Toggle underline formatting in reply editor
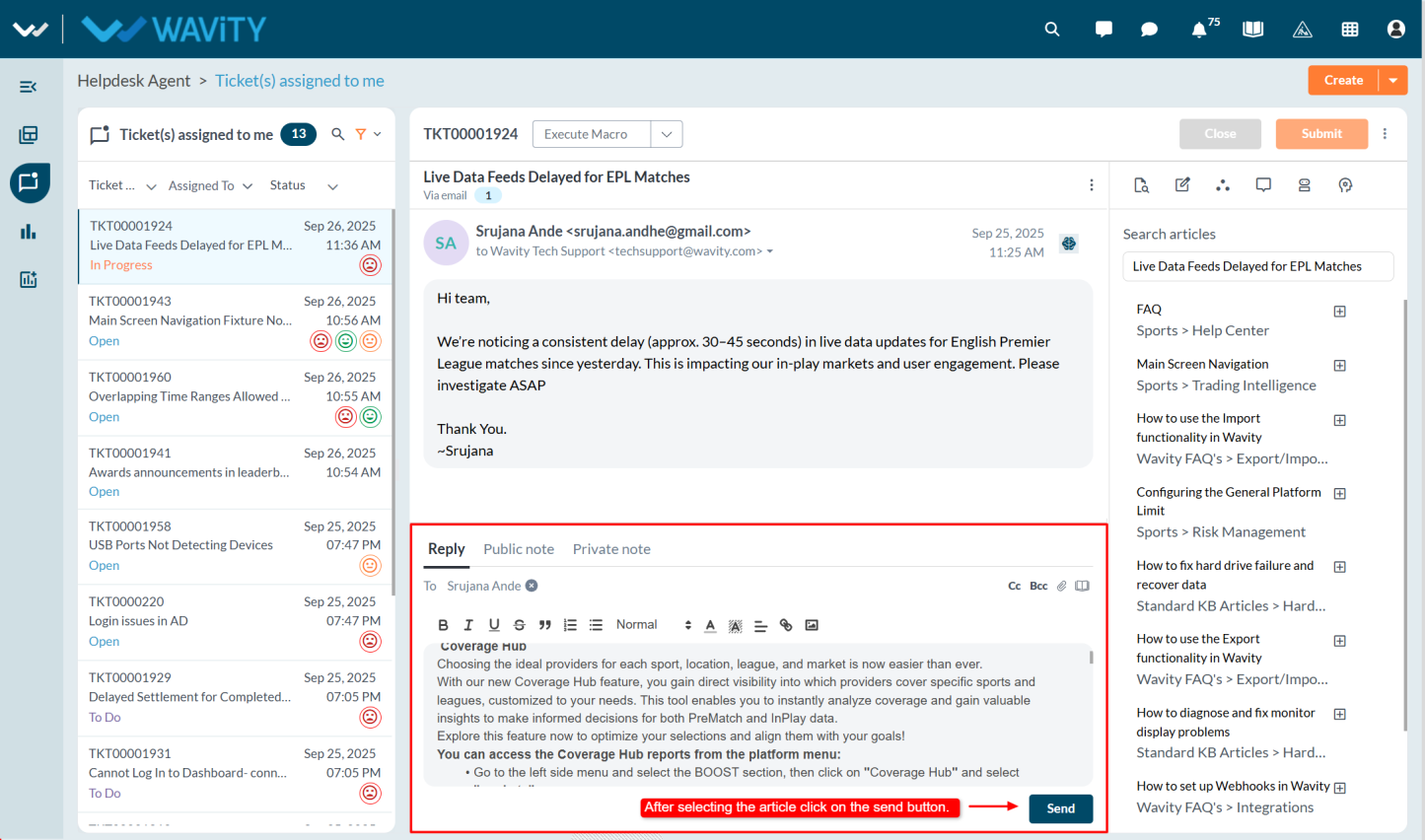 494,625
